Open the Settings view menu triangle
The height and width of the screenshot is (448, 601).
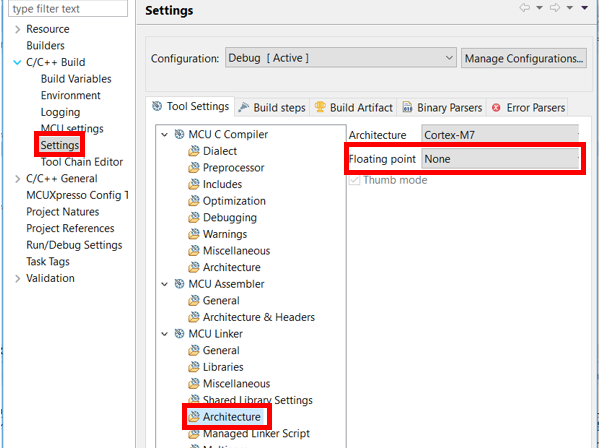point(585,8)
